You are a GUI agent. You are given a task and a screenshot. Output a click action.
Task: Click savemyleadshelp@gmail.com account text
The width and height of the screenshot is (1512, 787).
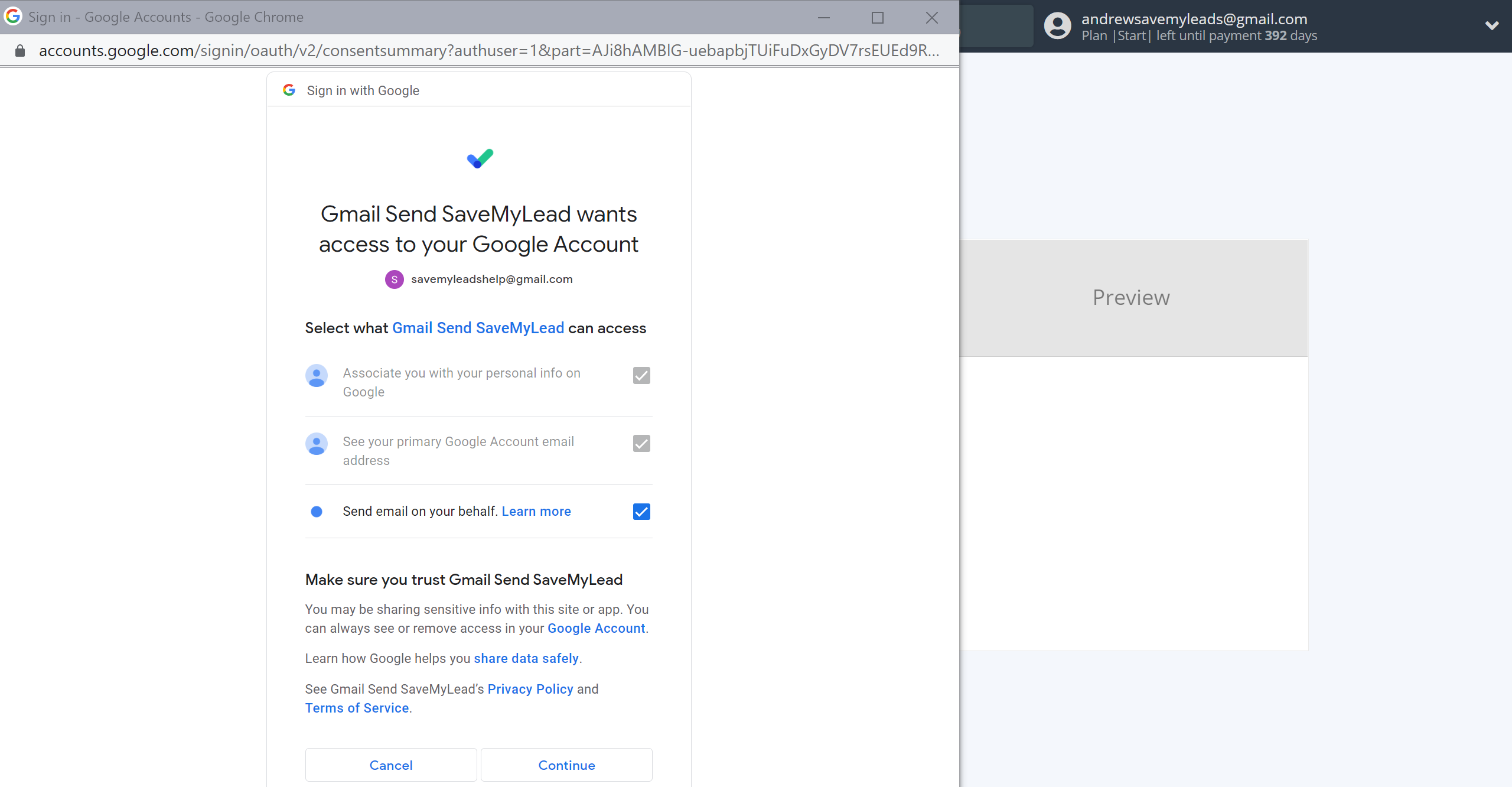[x=492, y=279]
